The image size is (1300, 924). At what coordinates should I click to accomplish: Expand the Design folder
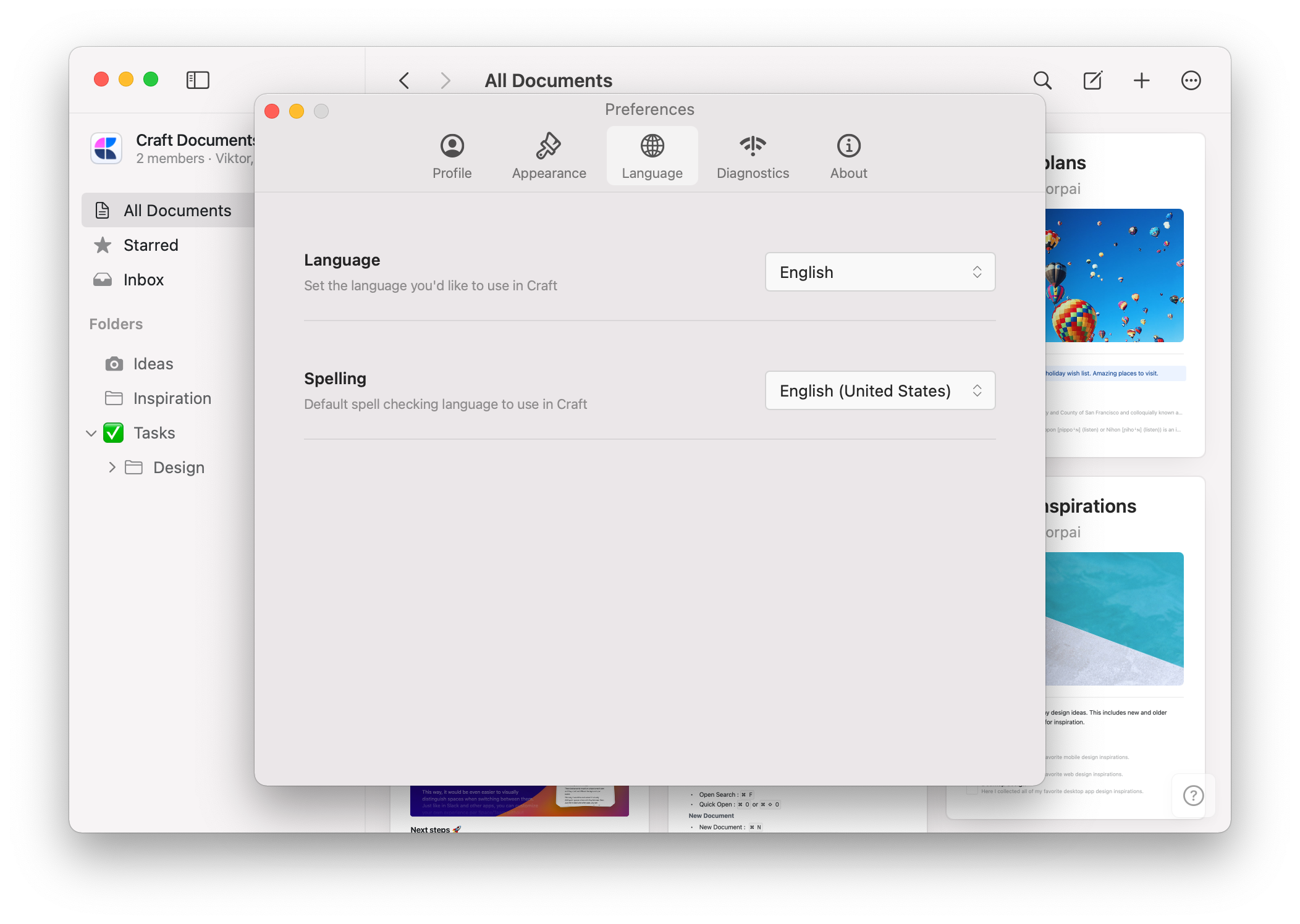pos(112,467)
